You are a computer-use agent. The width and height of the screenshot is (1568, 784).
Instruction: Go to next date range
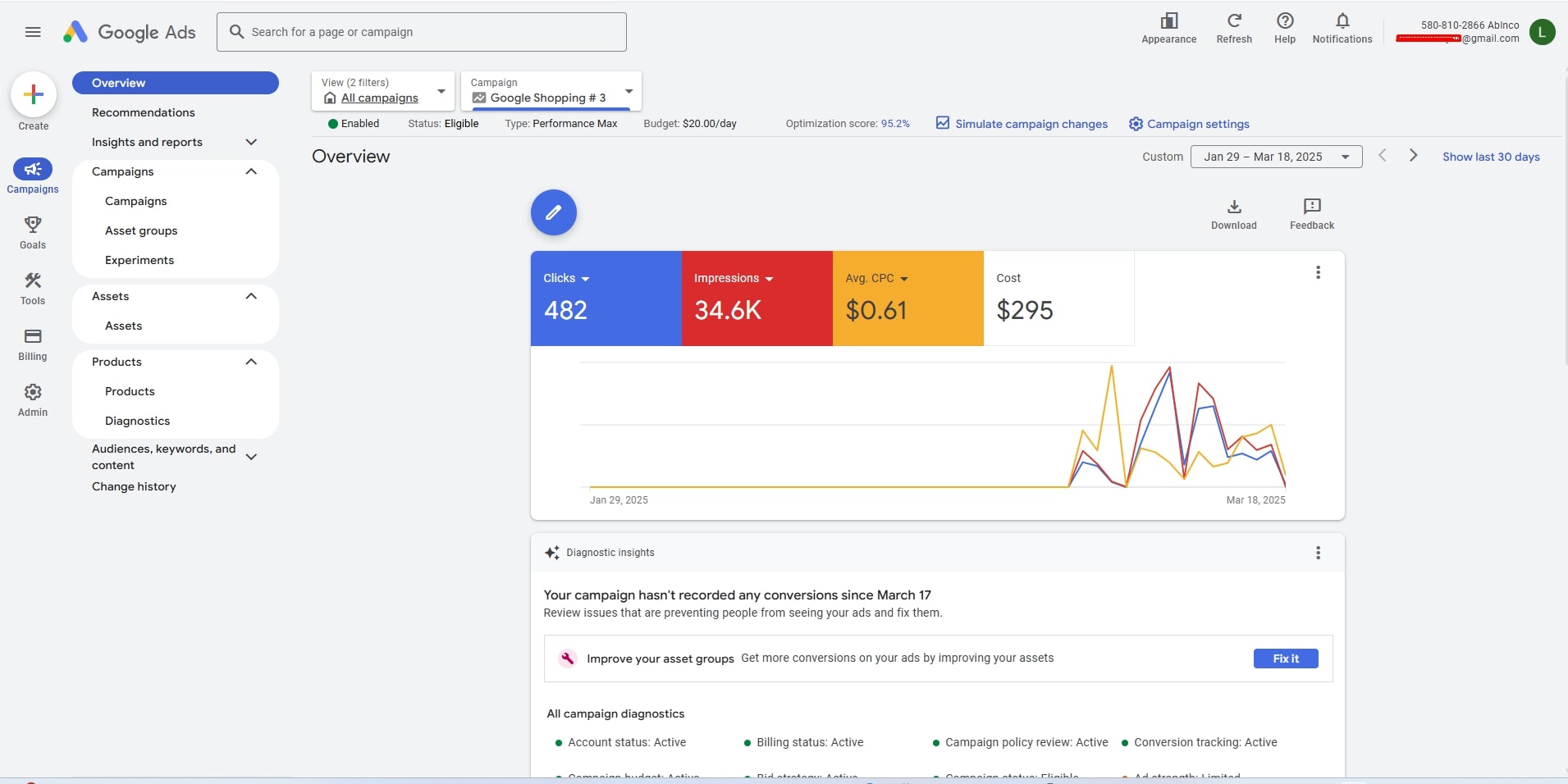pyautogui.click(x=1413, y=156)
